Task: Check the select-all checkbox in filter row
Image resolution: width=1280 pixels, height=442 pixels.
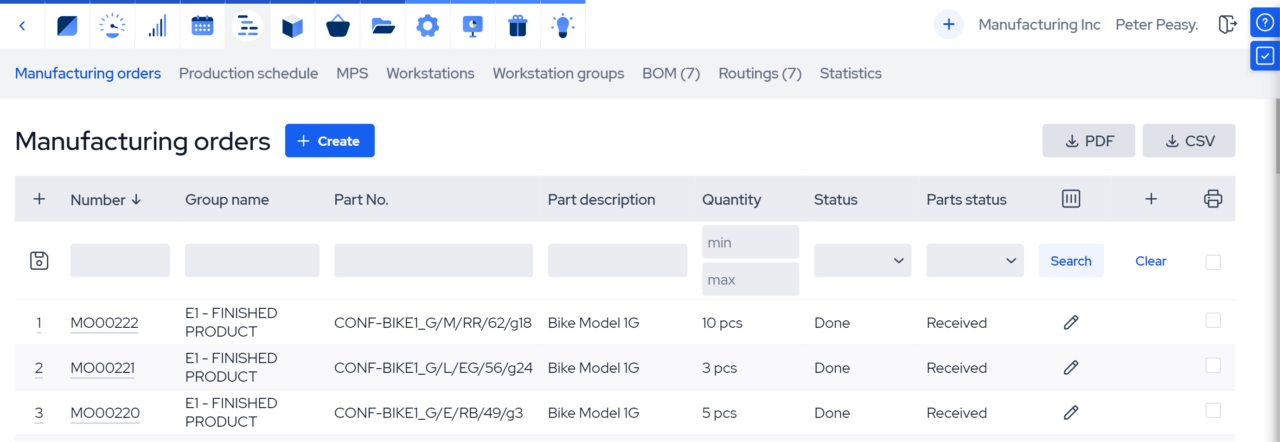Action: pyautogui.click(x=1213, y=262)
